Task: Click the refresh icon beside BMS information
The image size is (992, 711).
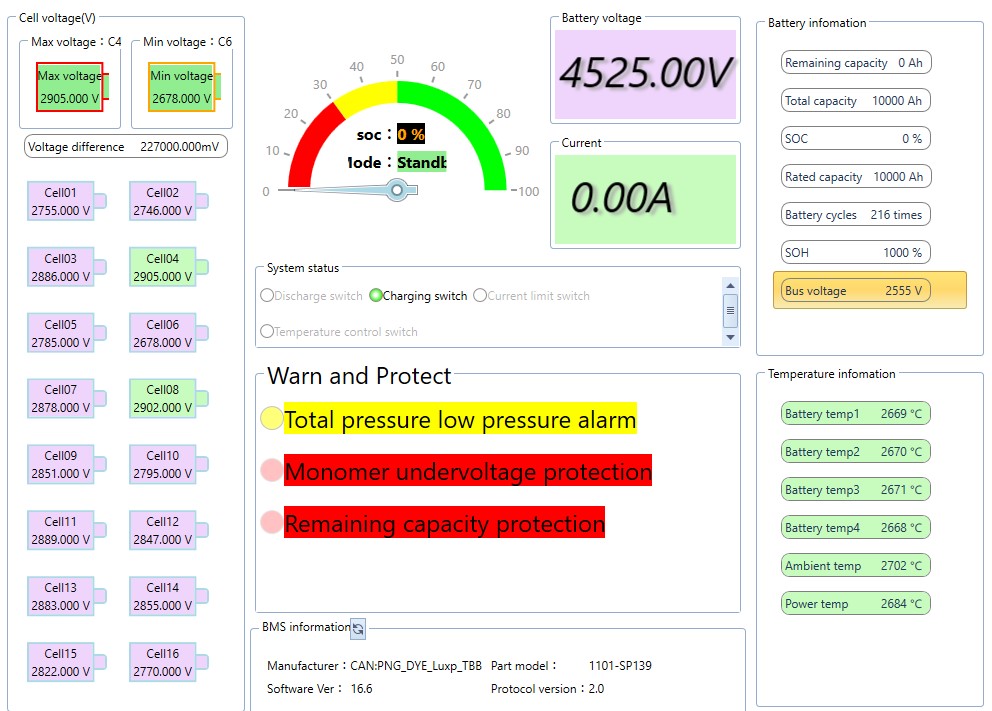Action: click(x=358, y=628)
